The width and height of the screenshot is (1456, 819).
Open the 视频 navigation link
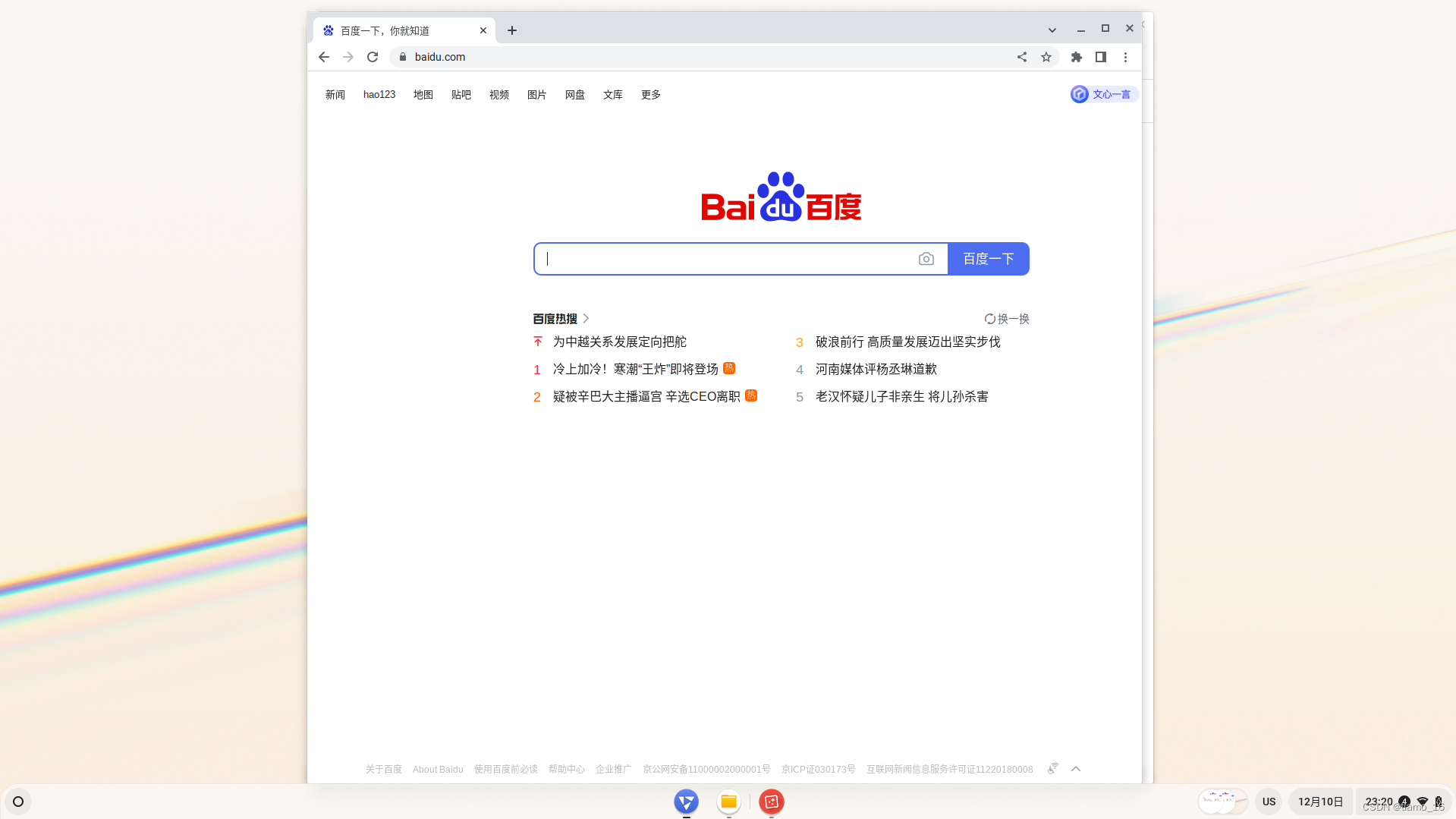coord(499,95)
